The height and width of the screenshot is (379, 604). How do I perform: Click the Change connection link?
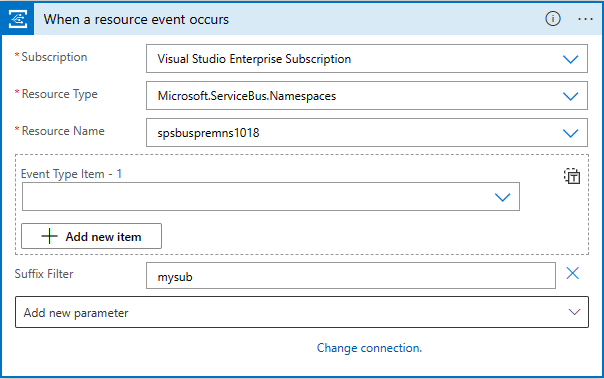(369, 348)
